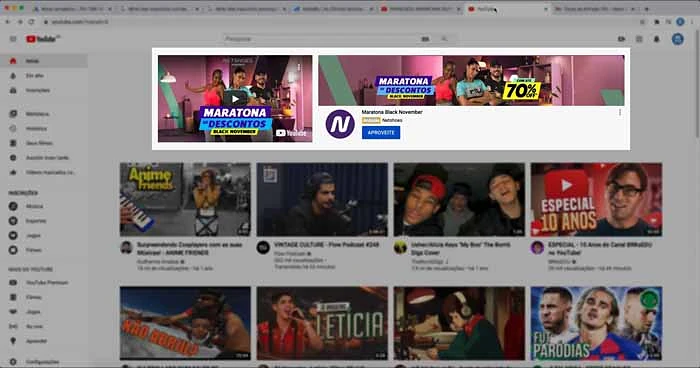This screenshot has width=700, height=368.
Task: Close the active YouTube tab
Action: click(x=546, y=9)
